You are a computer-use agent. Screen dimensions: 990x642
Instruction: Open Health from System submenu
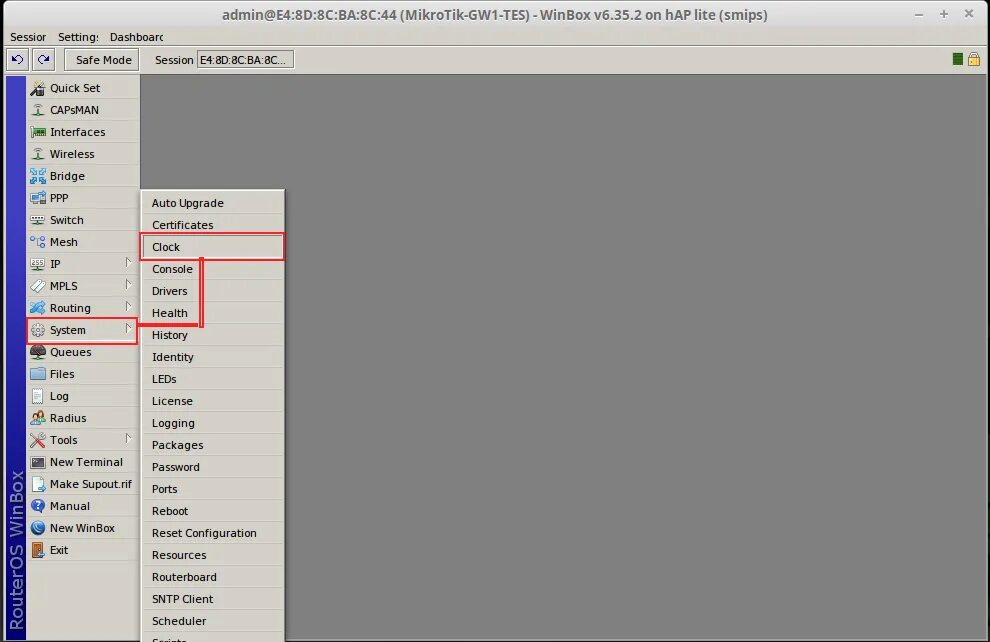click(x=213, y=313)
